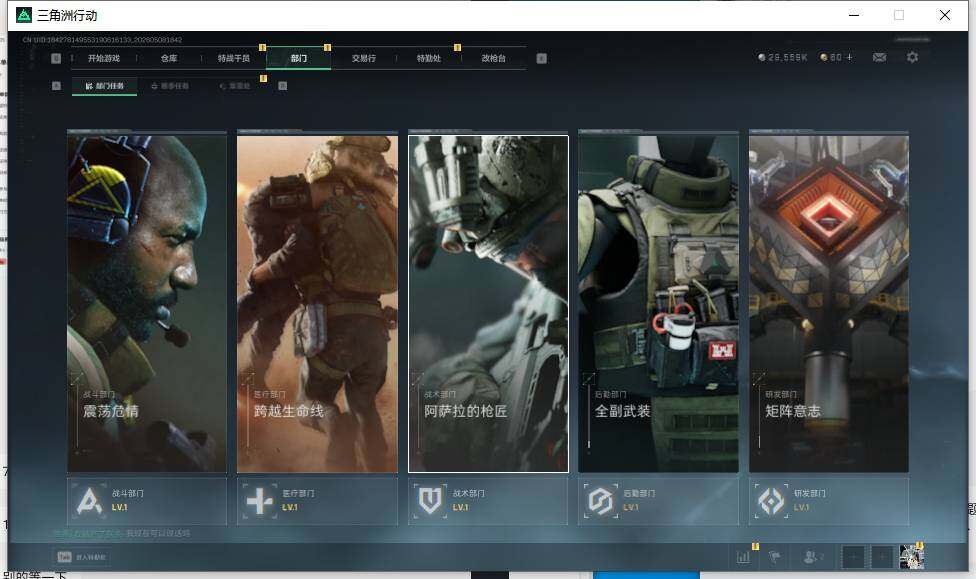
Task: Click the chat message line above bottom bar
Action: (x=121, y=534)
